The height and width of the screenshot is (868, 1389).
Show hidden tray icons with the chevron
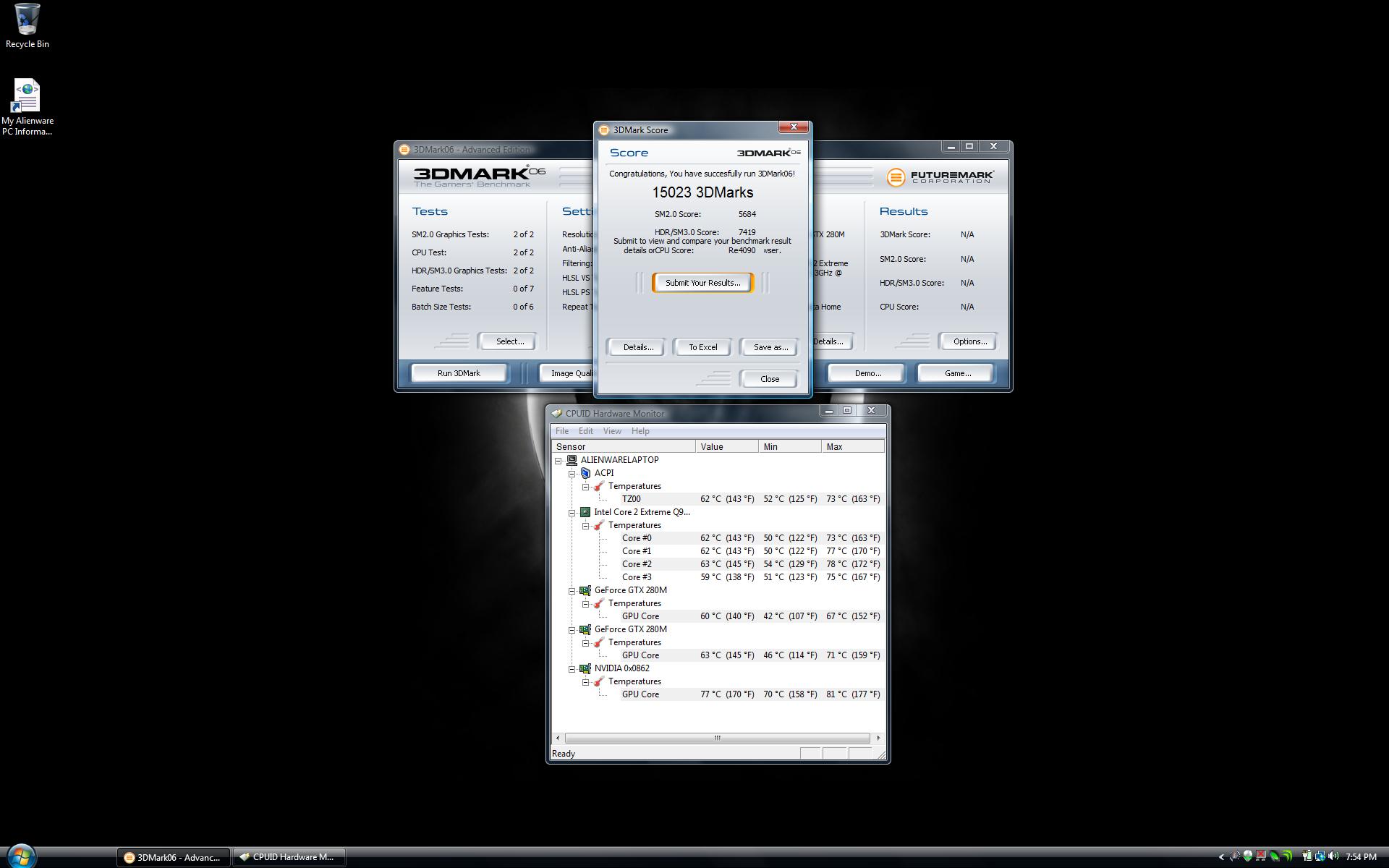(x=1221, y=857)
